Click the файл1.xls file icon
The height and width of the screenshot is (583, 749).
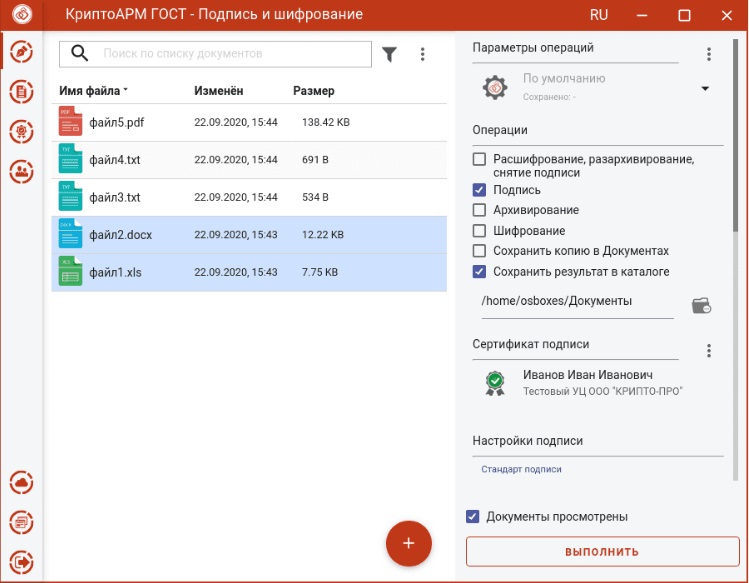click(x=70, y=271)
